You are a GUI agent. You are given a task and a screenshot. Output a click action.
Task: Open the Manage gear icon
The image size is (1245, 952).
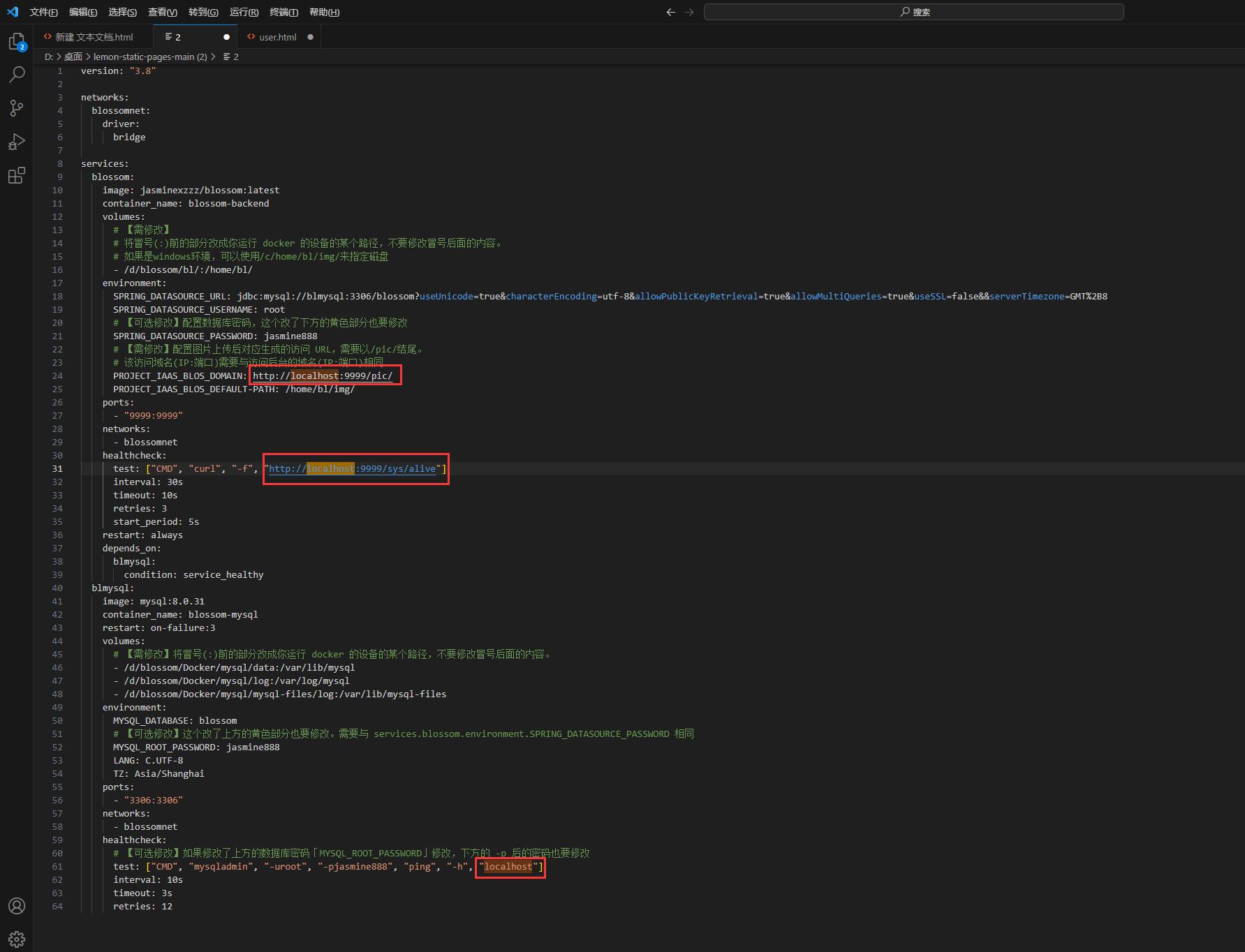17,939
